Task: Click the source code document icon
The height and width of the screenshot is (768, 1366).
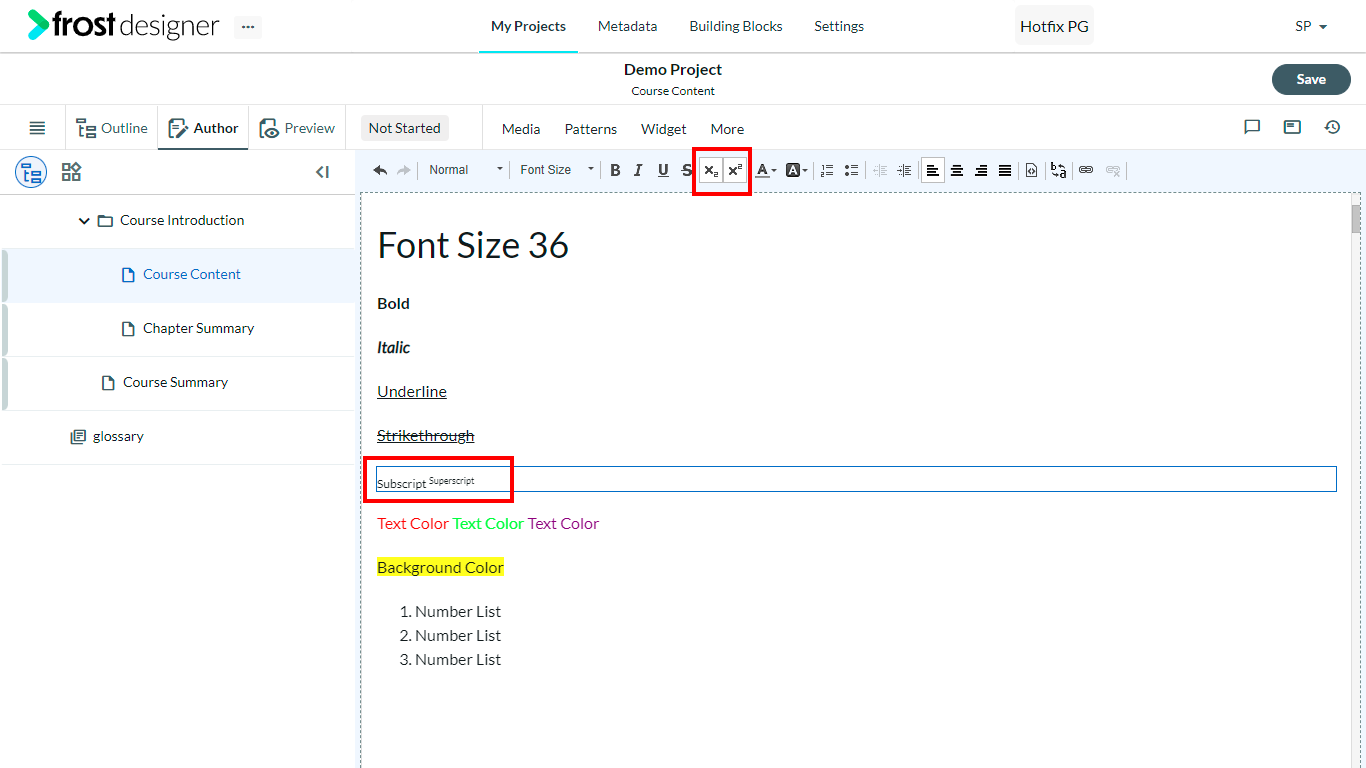Action: (x=1031, y=170)
